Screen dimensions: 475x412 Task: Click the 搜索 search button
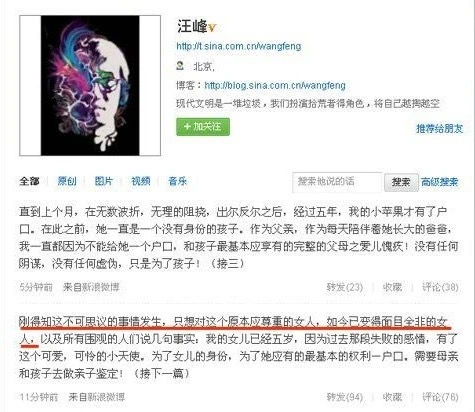(401, 182)
